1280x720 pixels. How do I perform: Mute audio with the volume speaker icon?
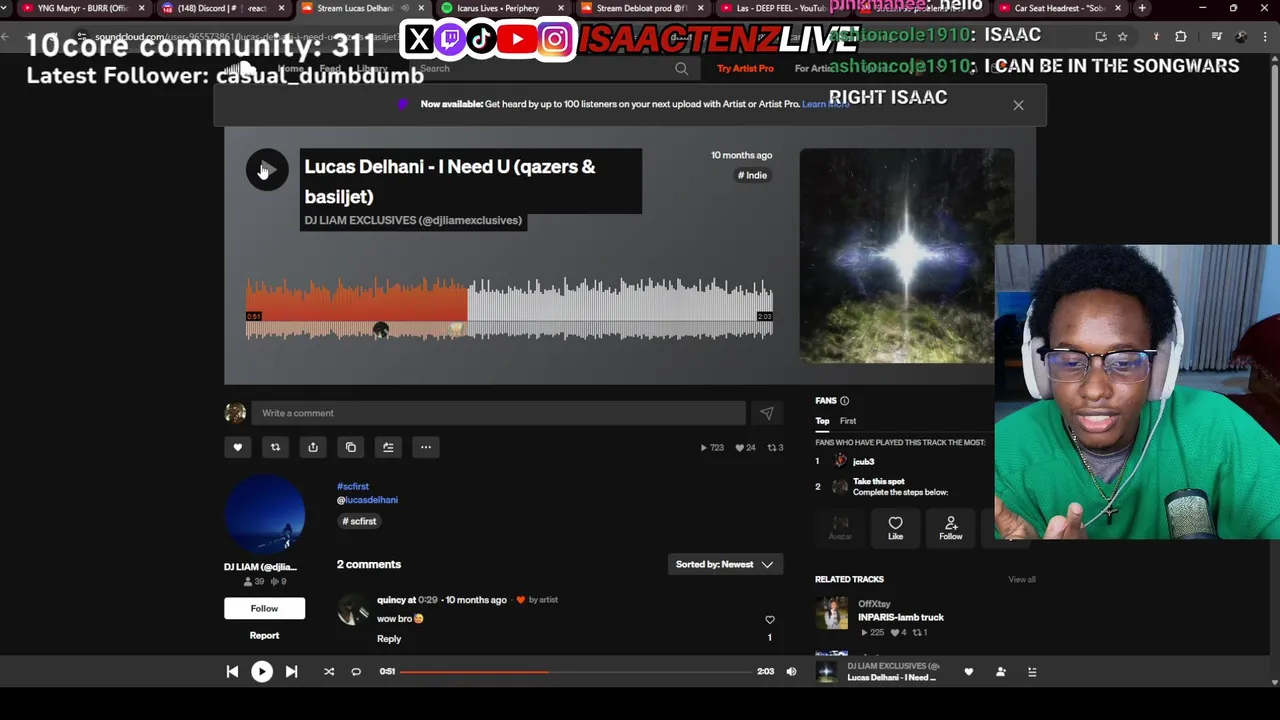[x=791, y=672]
